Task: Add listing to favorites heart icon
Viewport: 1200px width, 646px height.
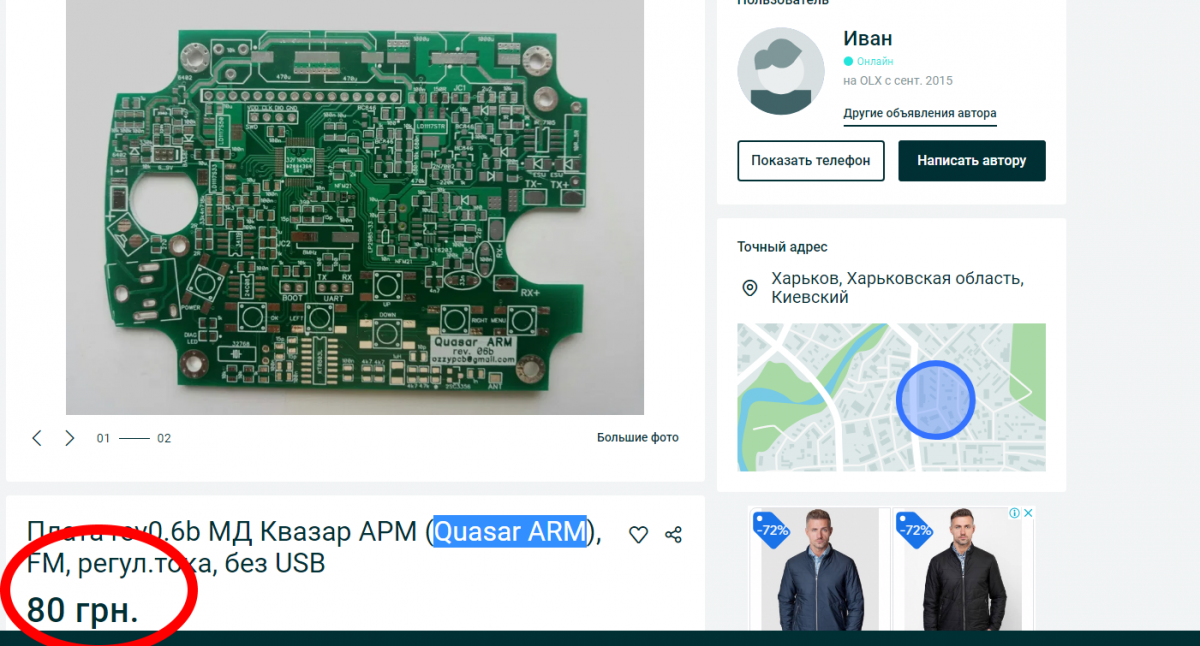Action: (x=638, y=535)
